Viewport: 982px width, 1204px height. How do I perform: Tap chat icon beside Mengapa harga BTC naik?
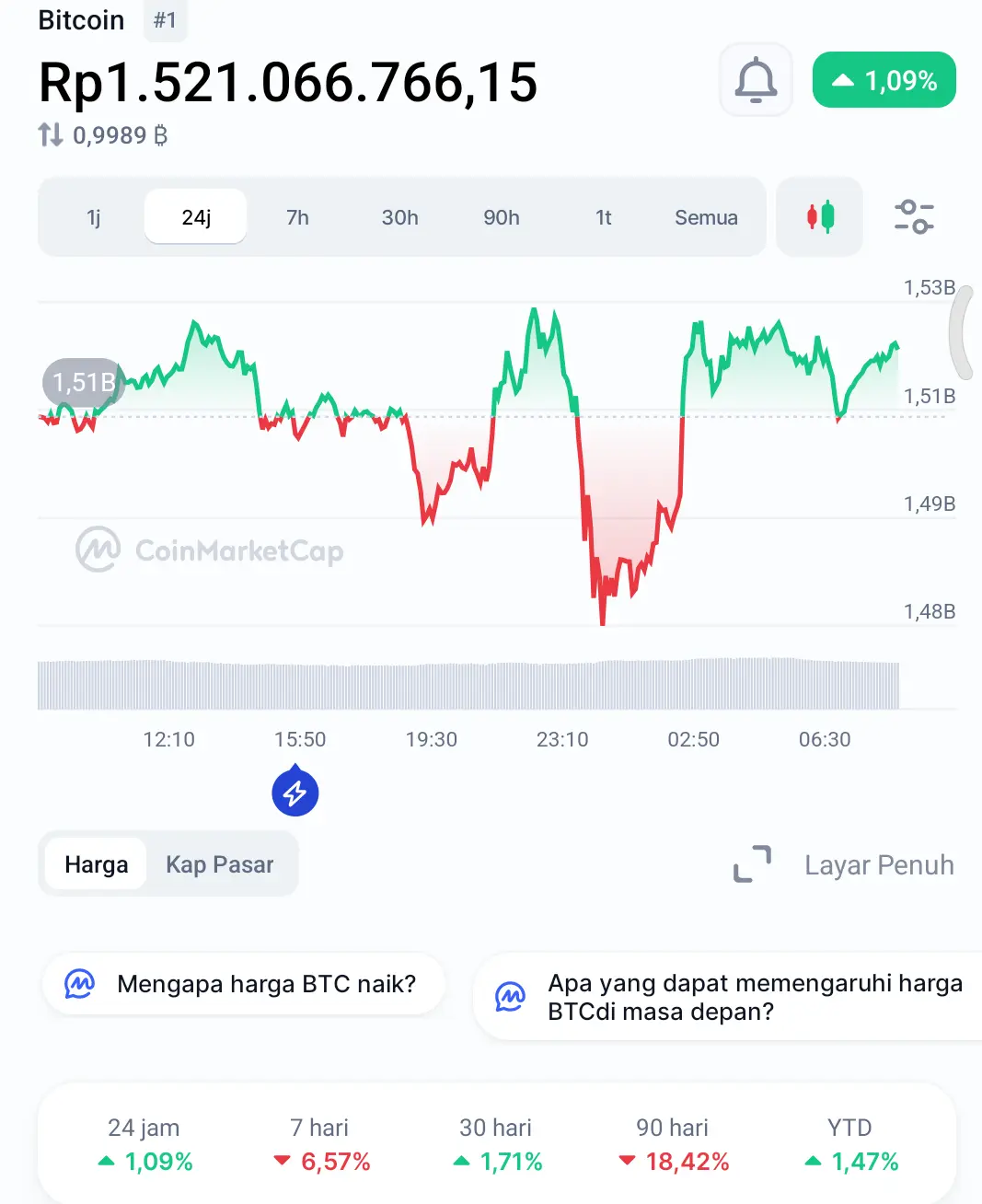pos(80,984)
